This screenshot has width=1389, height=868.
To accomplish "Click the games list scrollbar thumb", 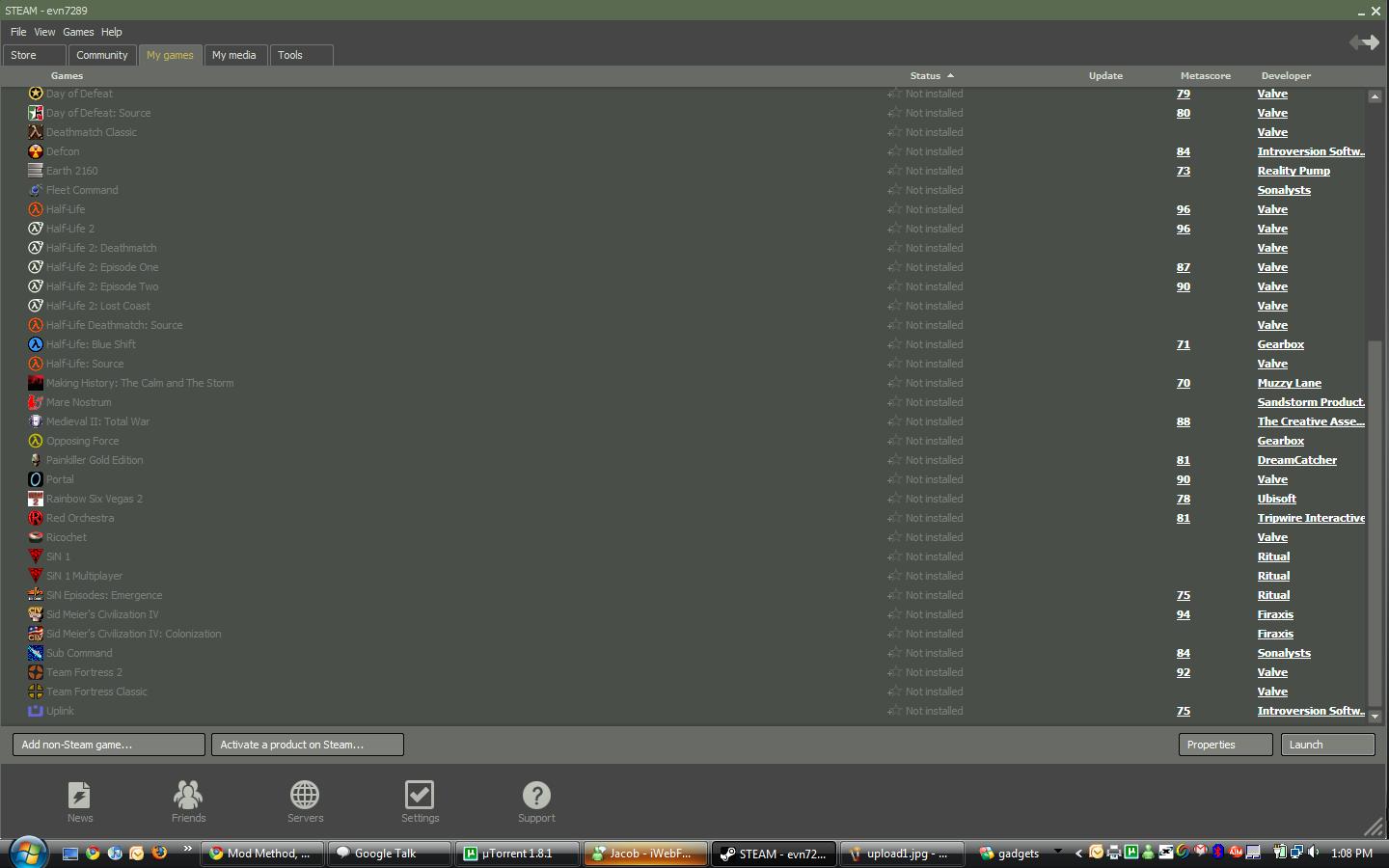I will tap(1375, 523).
